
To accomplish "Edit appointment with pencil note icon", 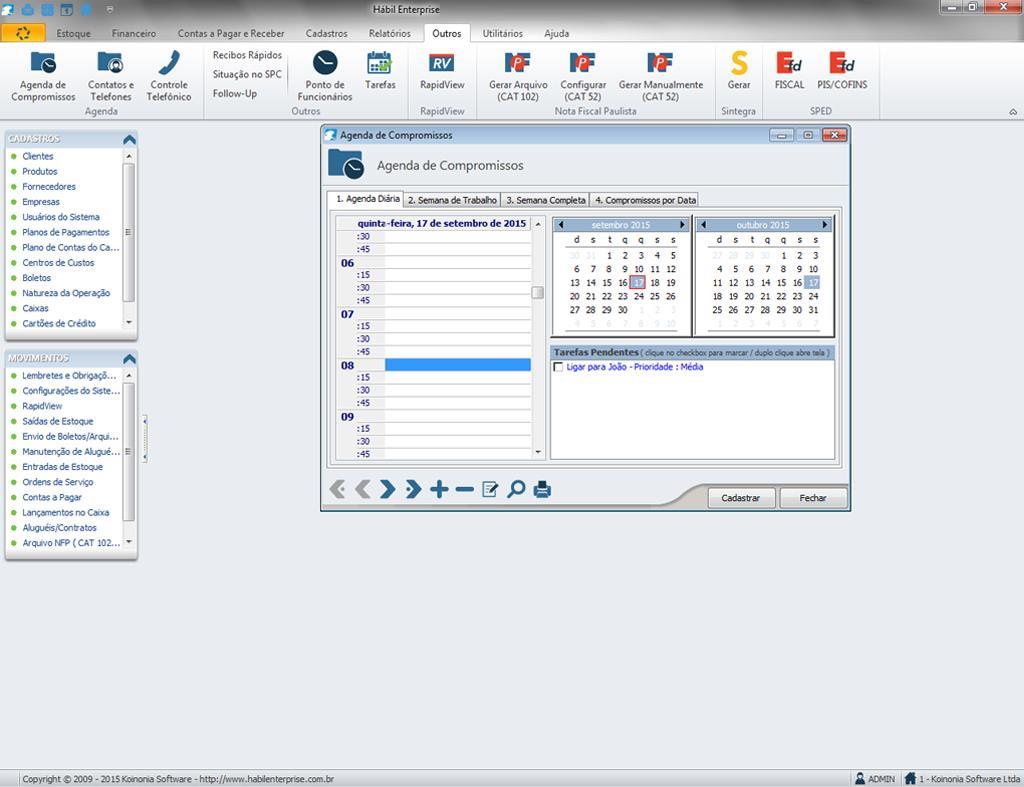I will point(490,489).
